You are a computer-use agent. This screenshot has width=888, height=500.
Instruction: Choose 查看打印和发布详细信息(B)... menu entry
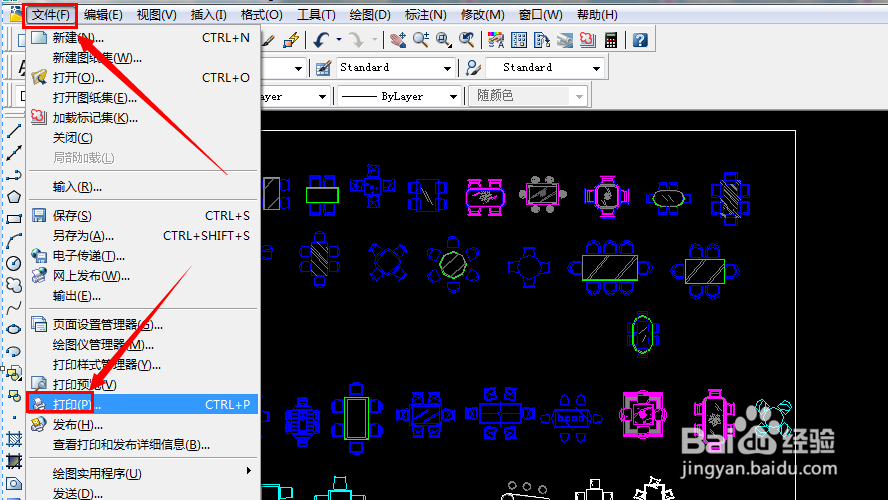pyautogui.click(x=142, y=445)
